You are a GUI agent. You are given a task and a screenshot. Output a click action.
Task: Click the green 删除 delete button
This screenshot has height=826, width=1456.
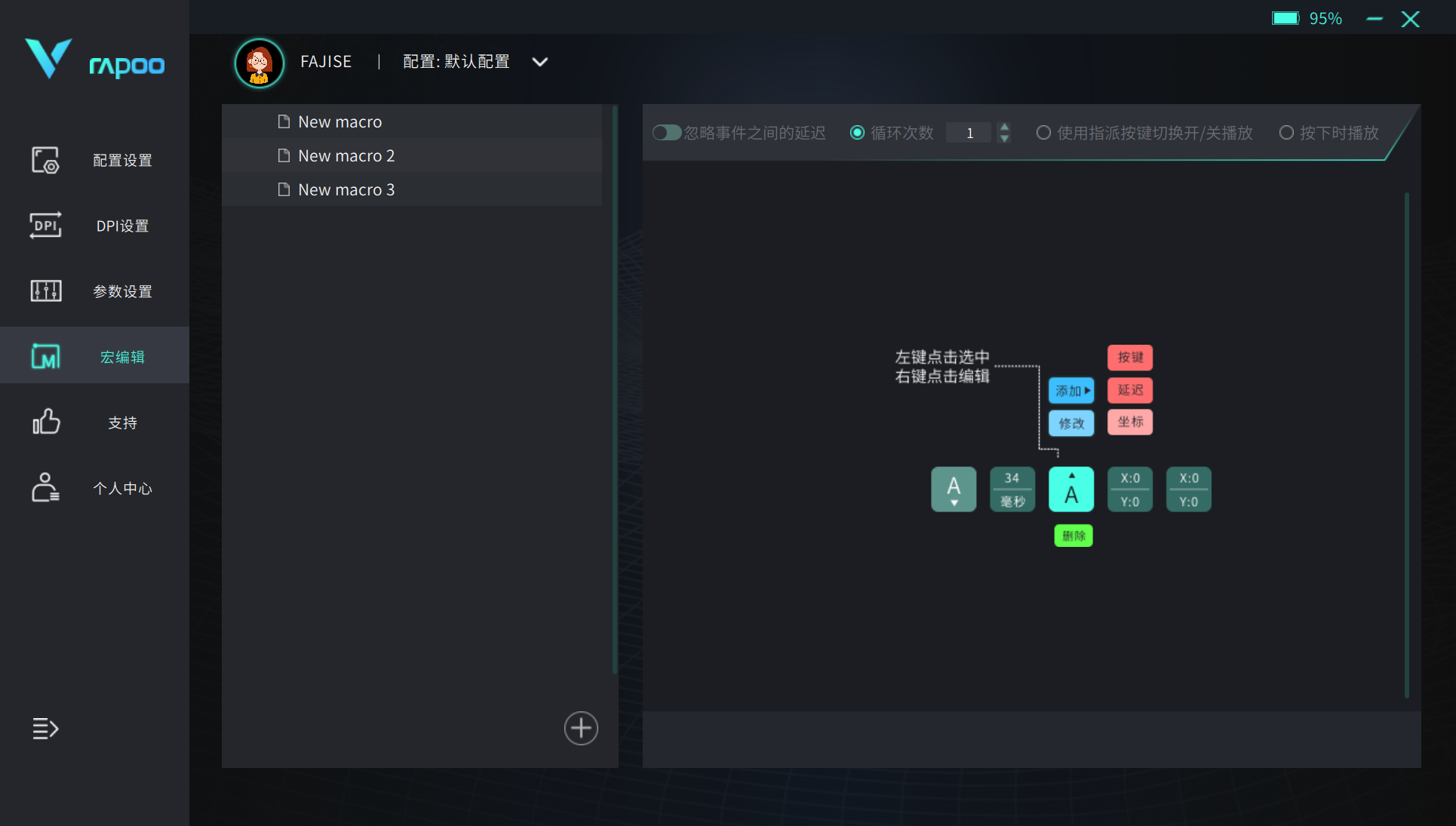[x=1073, y=536]
